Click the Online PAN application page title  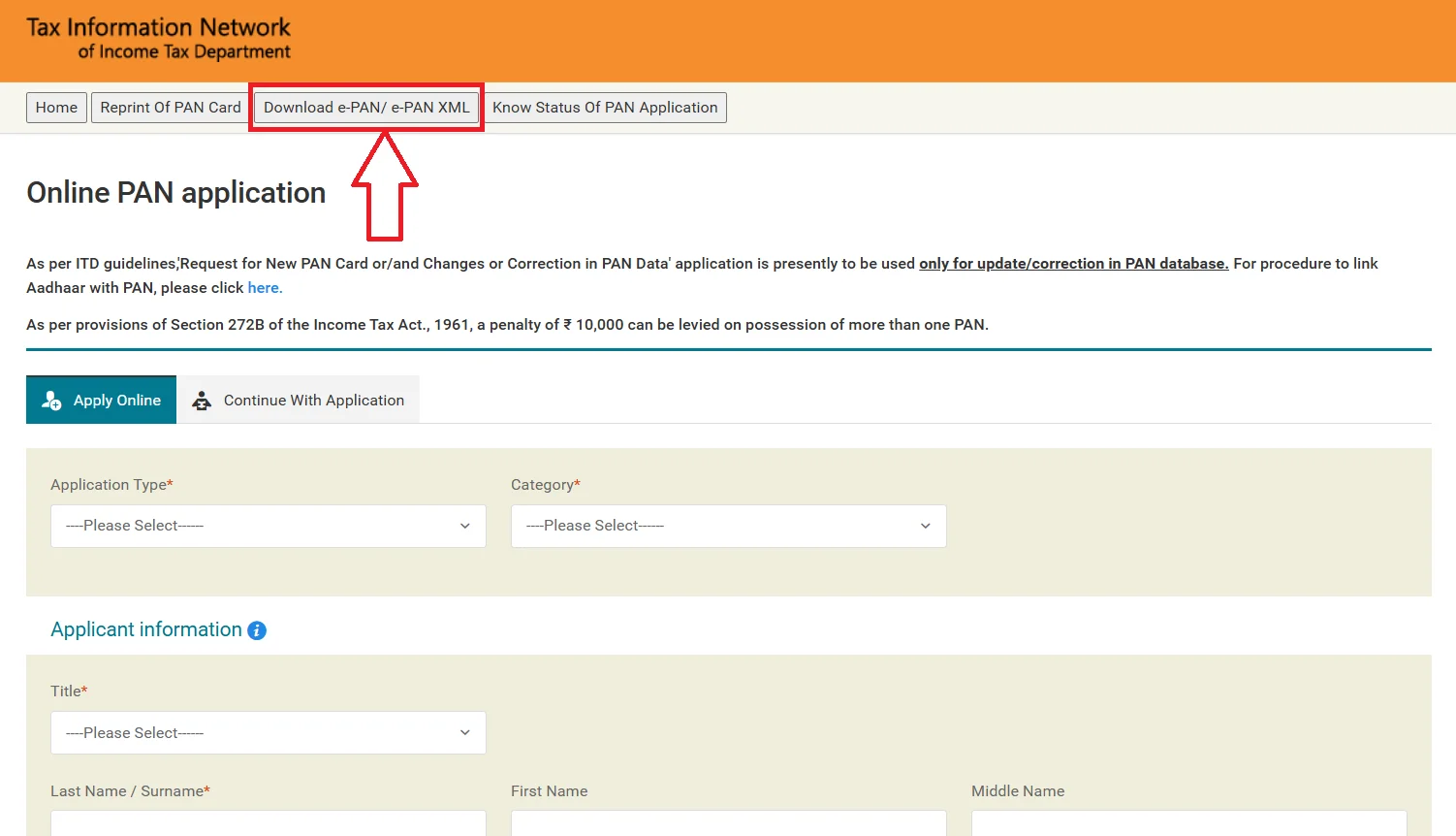click(x=176, y=193)
